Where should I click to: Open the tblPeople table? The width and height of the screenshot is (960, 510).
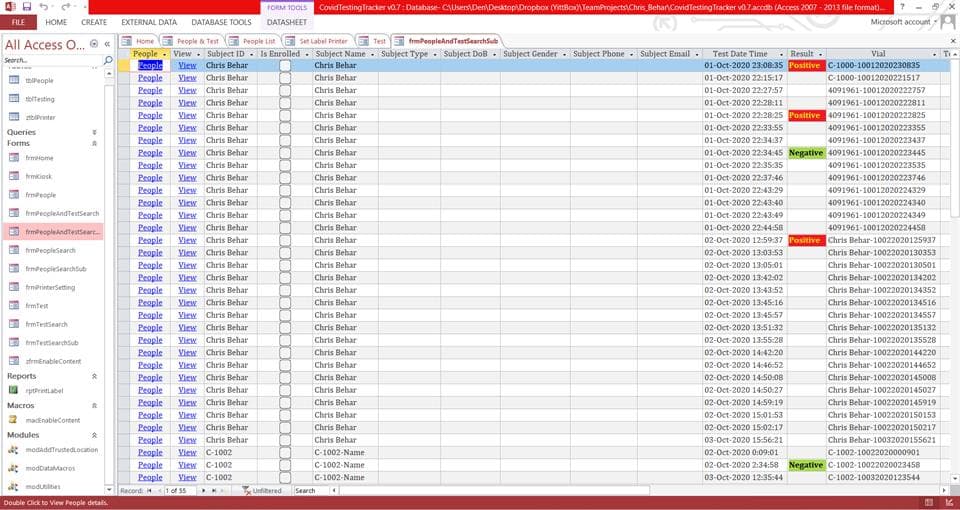(x=39, y=80)
